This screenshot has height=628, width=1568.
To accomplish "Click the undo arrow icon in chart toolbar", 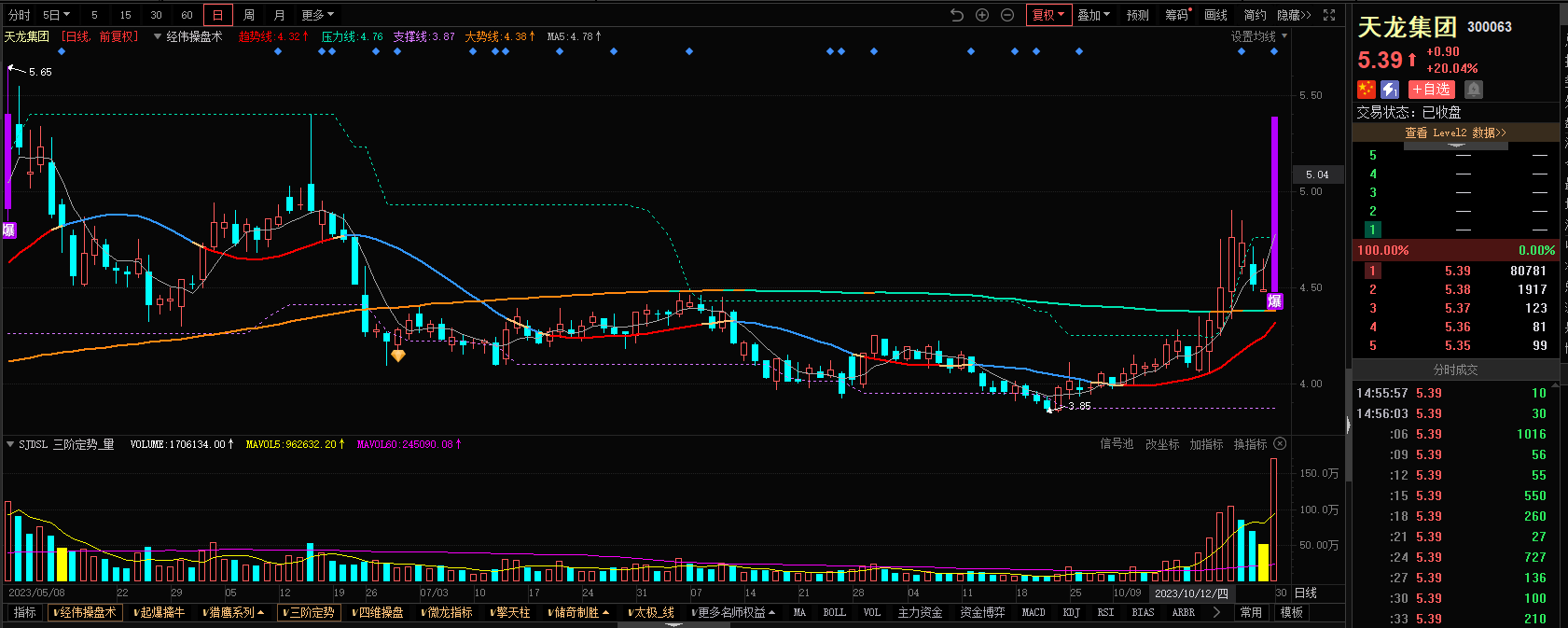I will pyautogui.click(x=957, y=15).
